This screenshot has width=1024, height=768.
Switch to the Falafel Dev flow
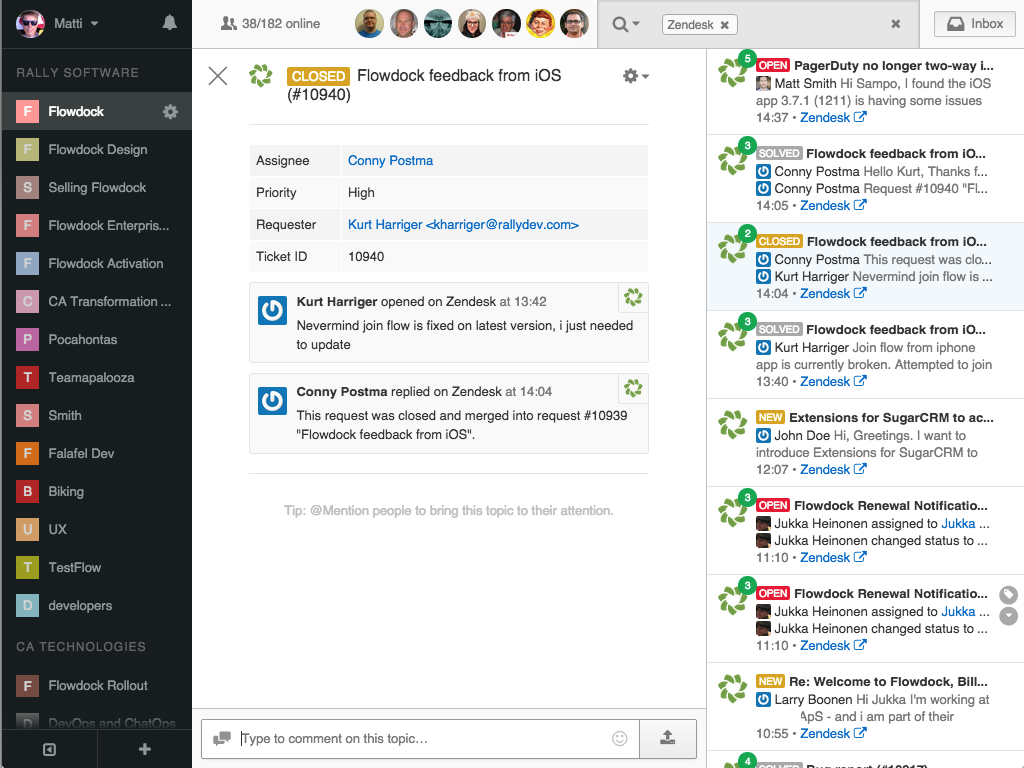[81, 454]
